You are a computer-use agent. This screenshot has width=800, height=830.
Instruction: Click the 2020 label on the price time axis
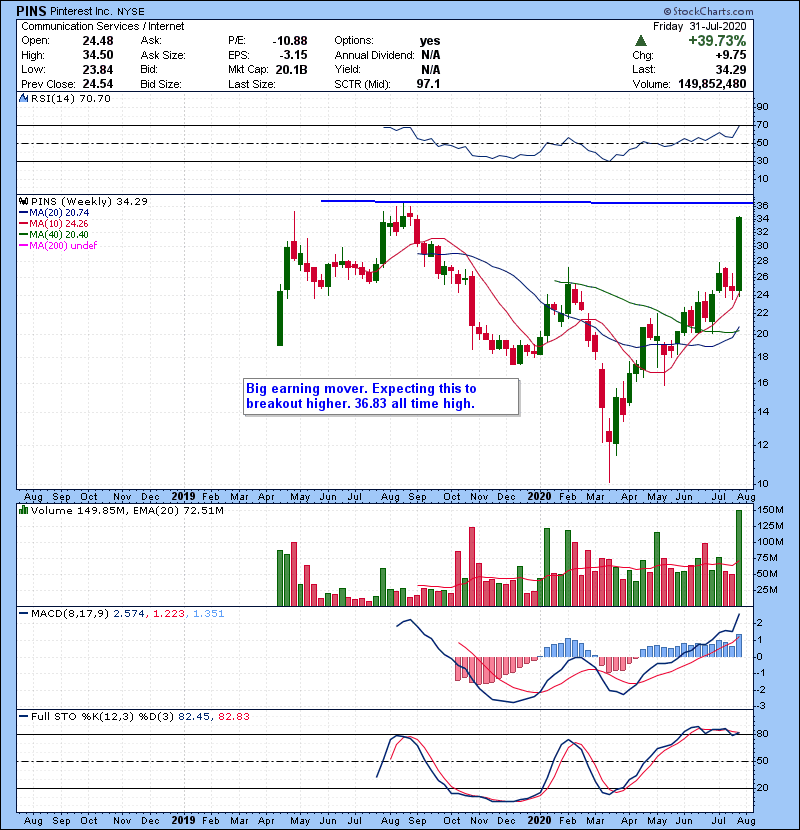540,497
